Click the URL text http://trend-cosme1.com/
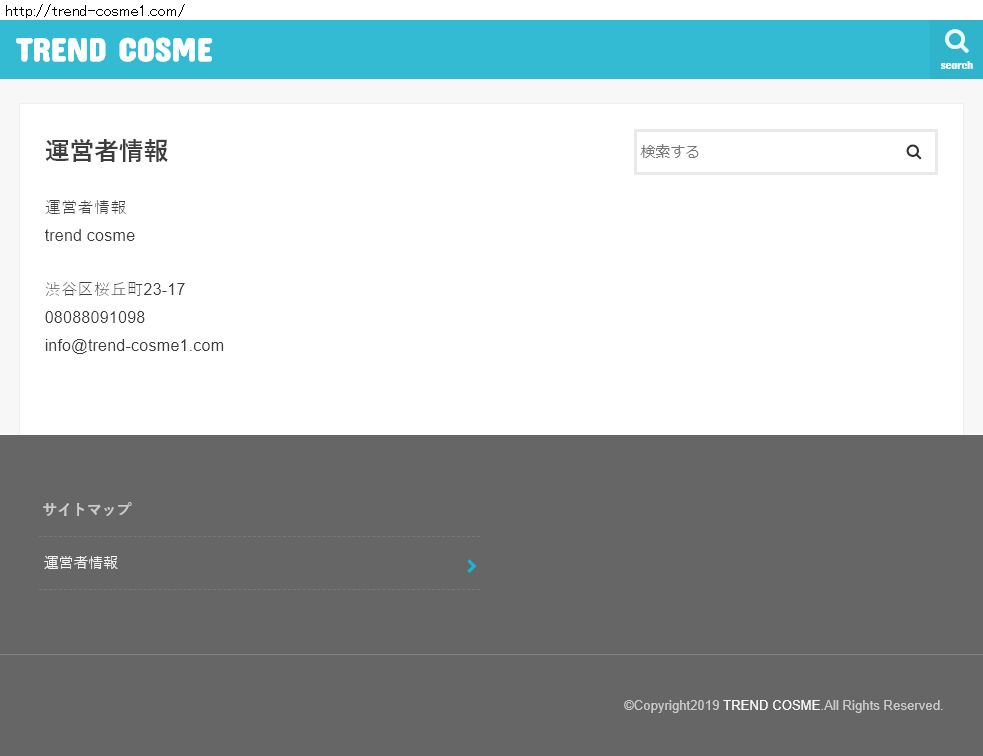 95,11
